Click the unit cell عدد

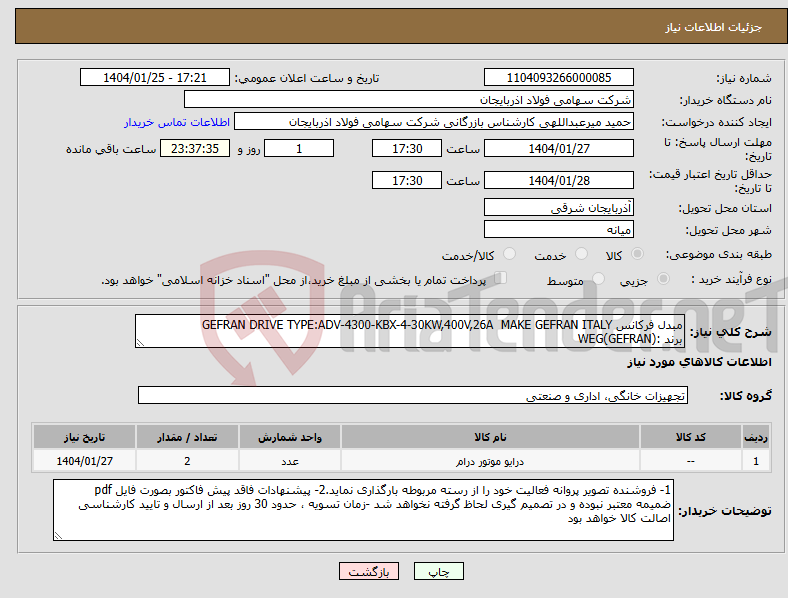tap(290, 461)
